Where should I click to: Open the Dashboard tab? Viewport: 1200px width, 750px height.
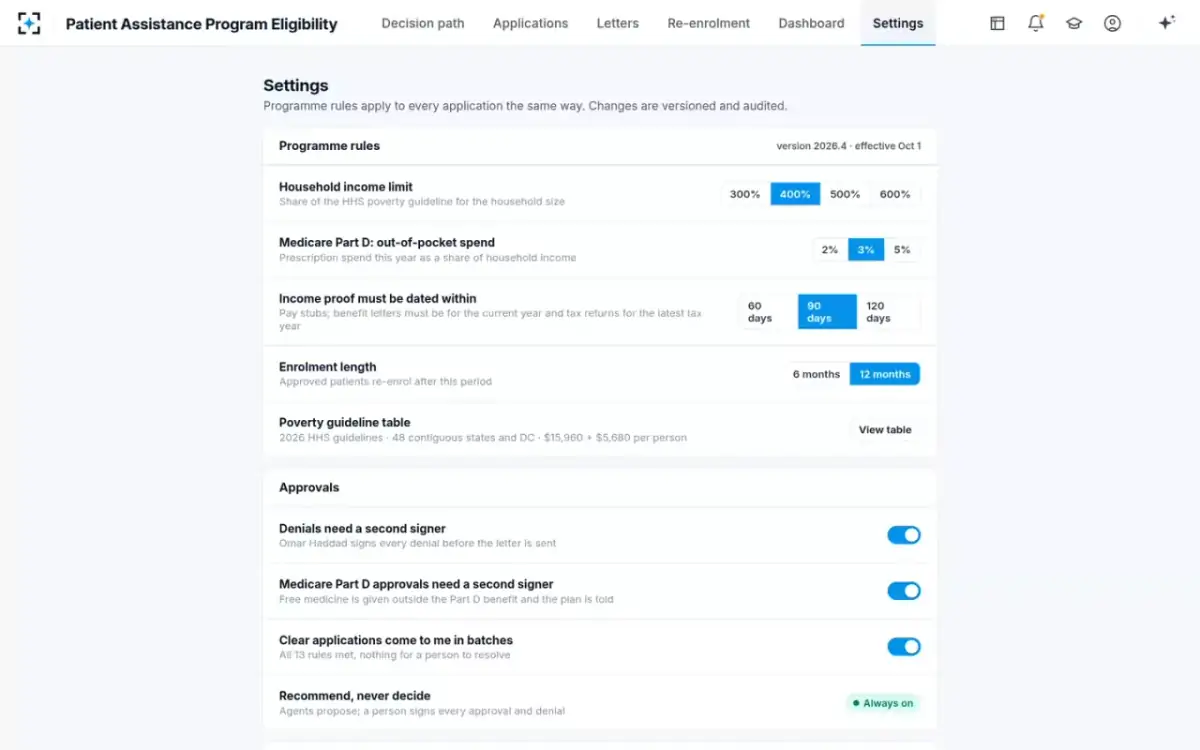click(811, 23)
